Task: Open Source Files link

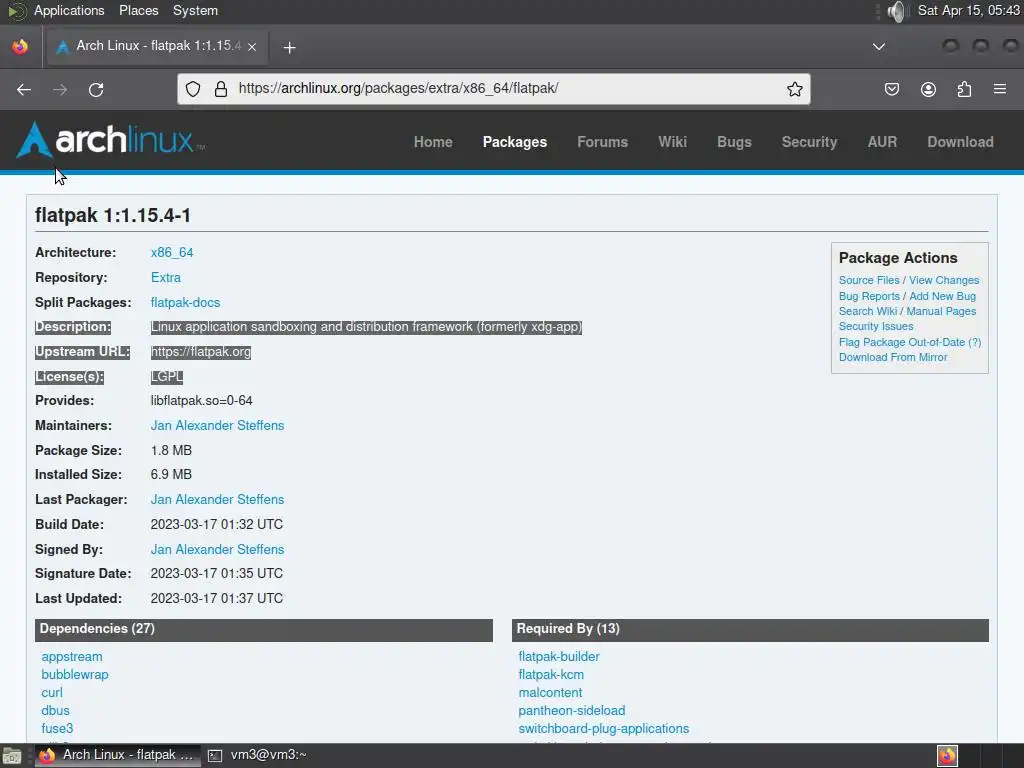Action: click(x=869, y=280)
